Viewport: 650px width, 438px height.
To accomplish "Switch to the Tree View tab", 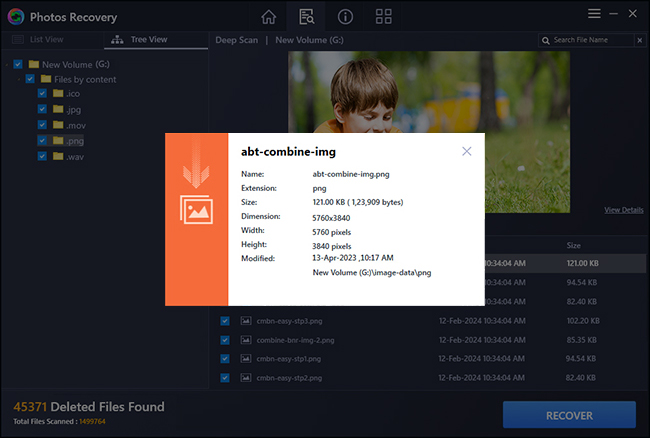I will point(156,40).
